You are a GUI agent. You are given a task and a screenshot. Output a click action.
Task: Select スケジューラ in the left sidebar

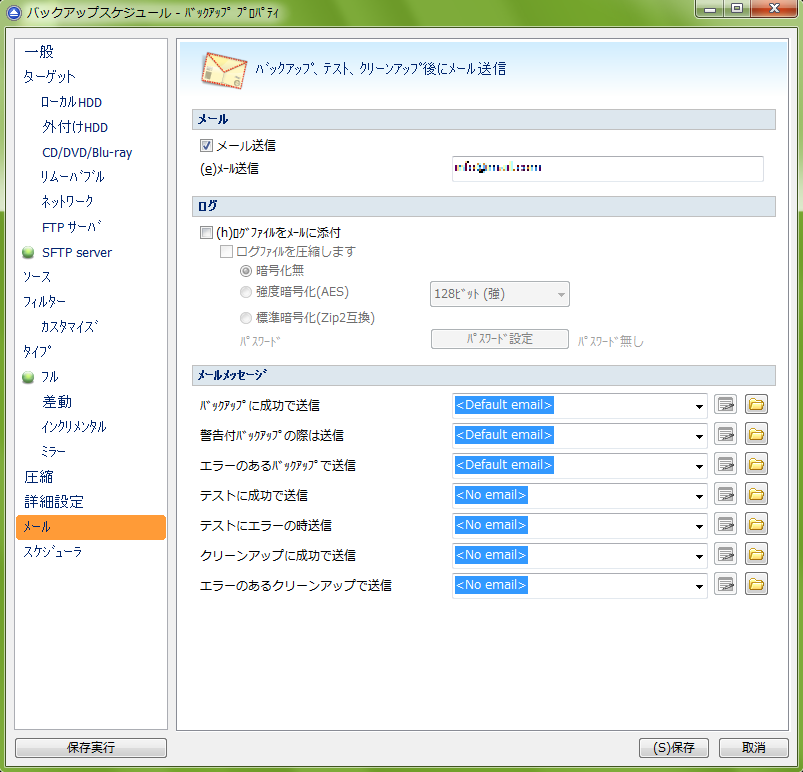(53, 552)
